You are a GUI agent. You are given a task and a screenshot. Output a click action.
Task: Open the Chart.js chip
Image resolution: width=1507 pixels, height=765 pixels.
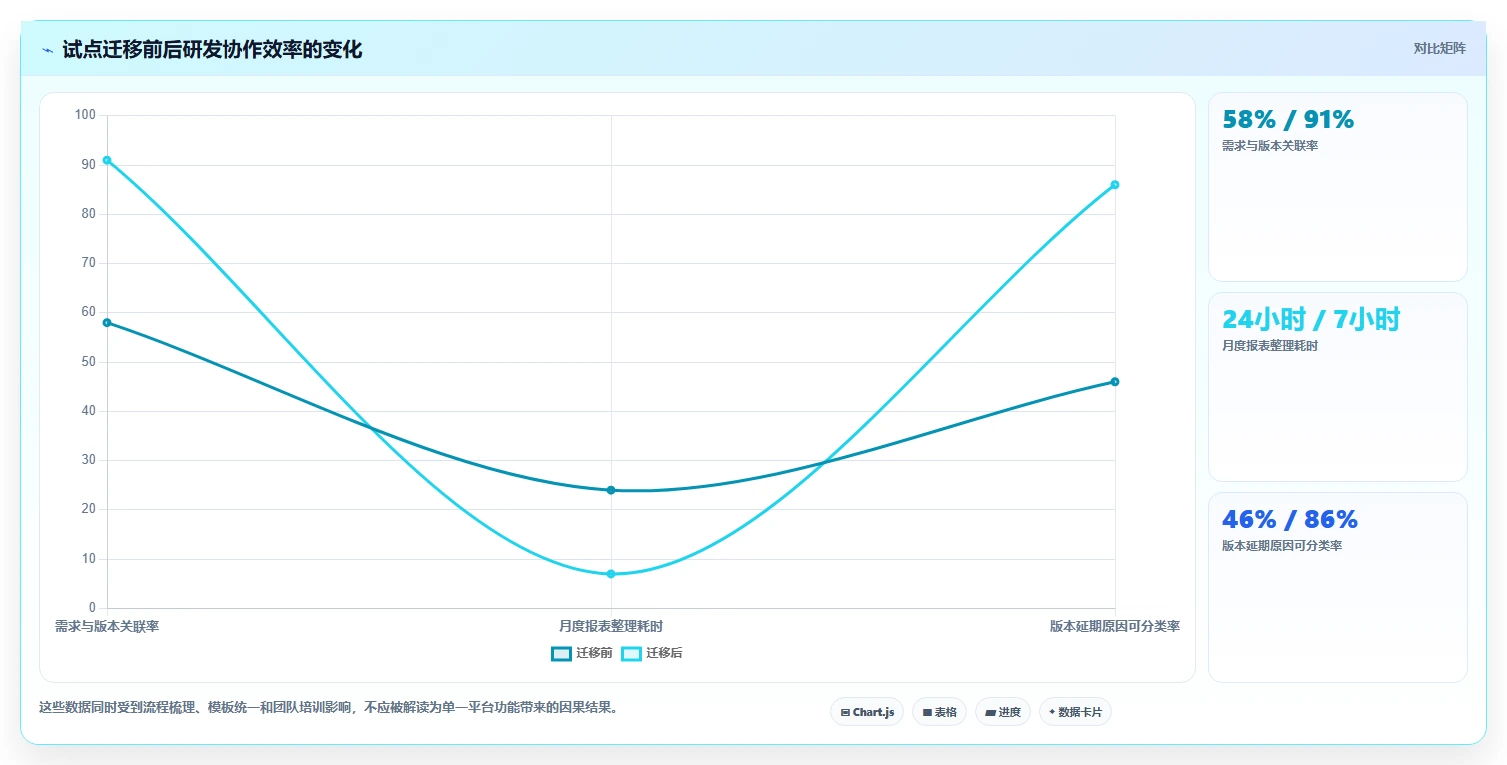[x=867, y=712]
